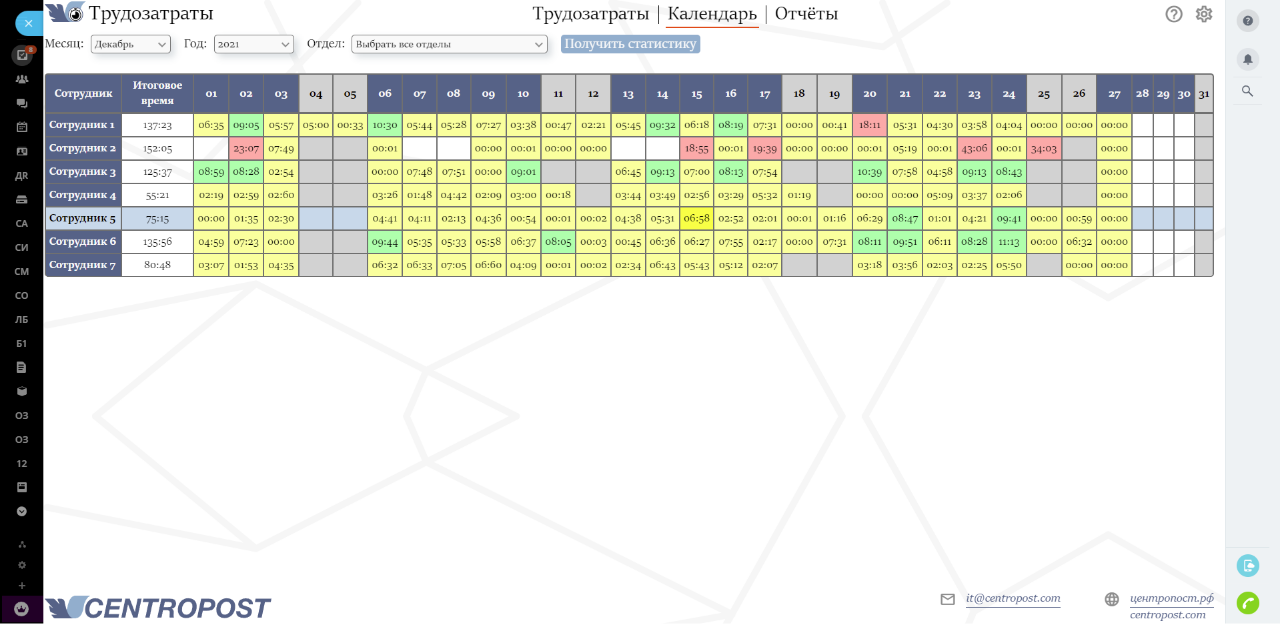Open the центропост.рф website link
The width and height of the screenshot is (1280, 624).
tap(1172, 599)
